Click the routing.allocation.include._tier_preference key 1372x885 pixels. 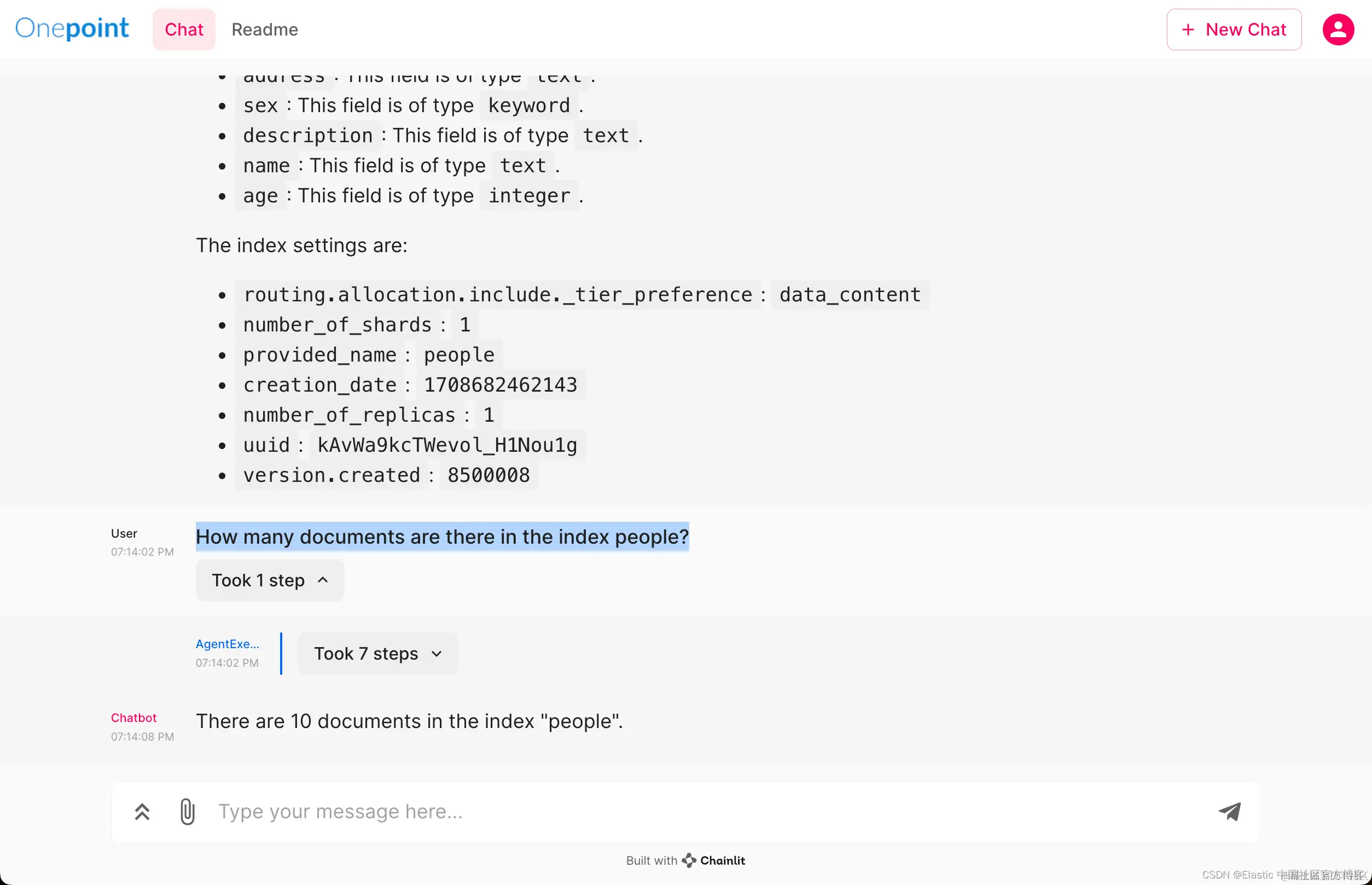pyautogui.click(x=498, y=294)
